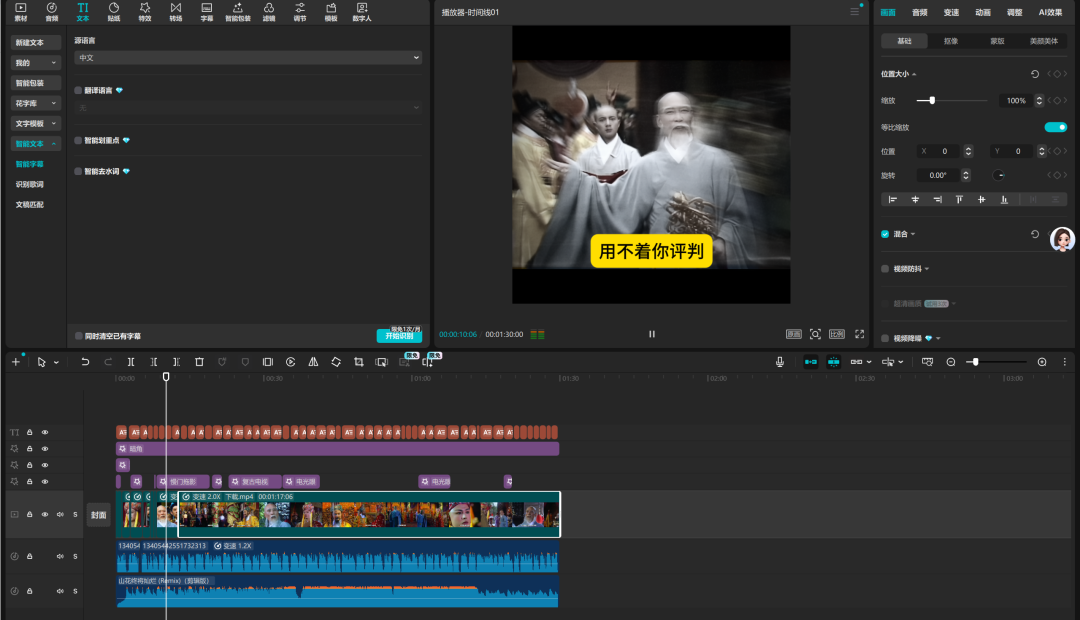Click the undo arrow in timeline toolbar
The height and width of the screenshot is (620, 1080).
85,362
